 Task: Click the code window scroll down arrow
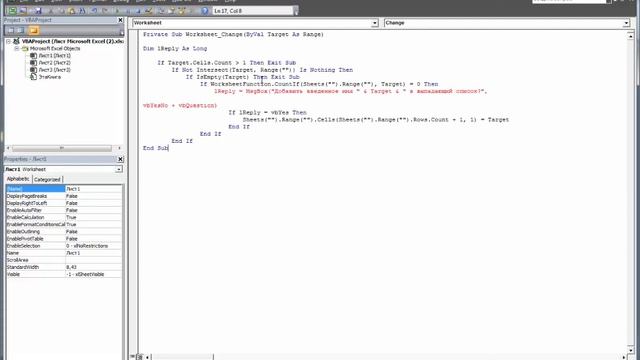631,350
